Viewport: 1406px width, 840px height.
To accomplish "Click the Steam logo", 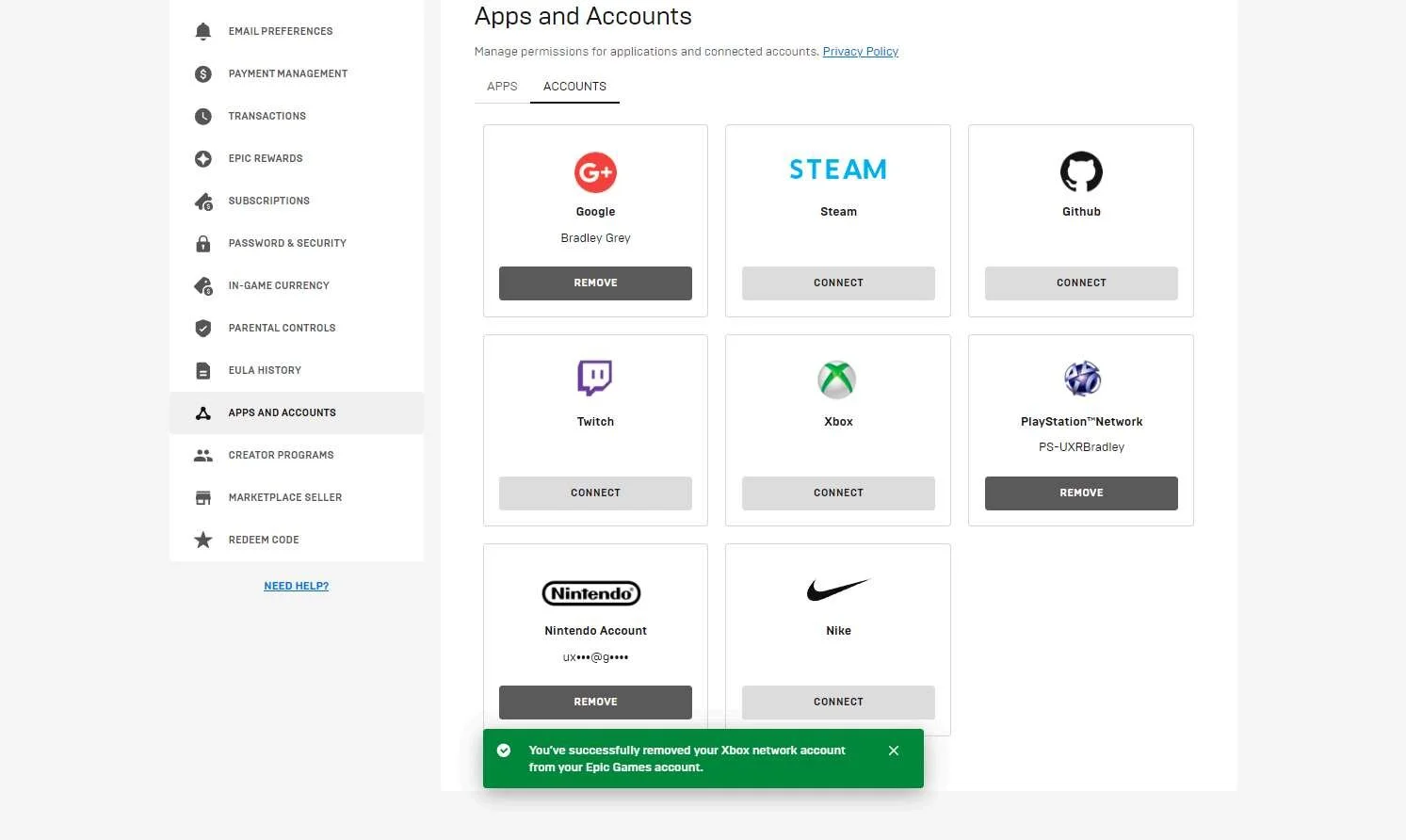I will pyautogui.click(x=838, y=170).
